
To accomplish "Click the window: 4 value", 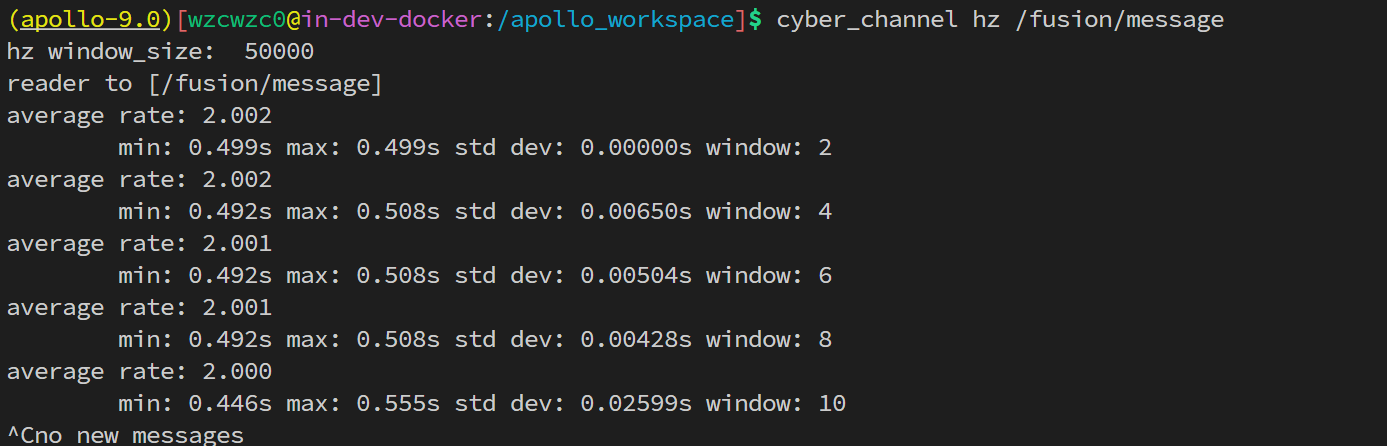I will coord(769,212).
